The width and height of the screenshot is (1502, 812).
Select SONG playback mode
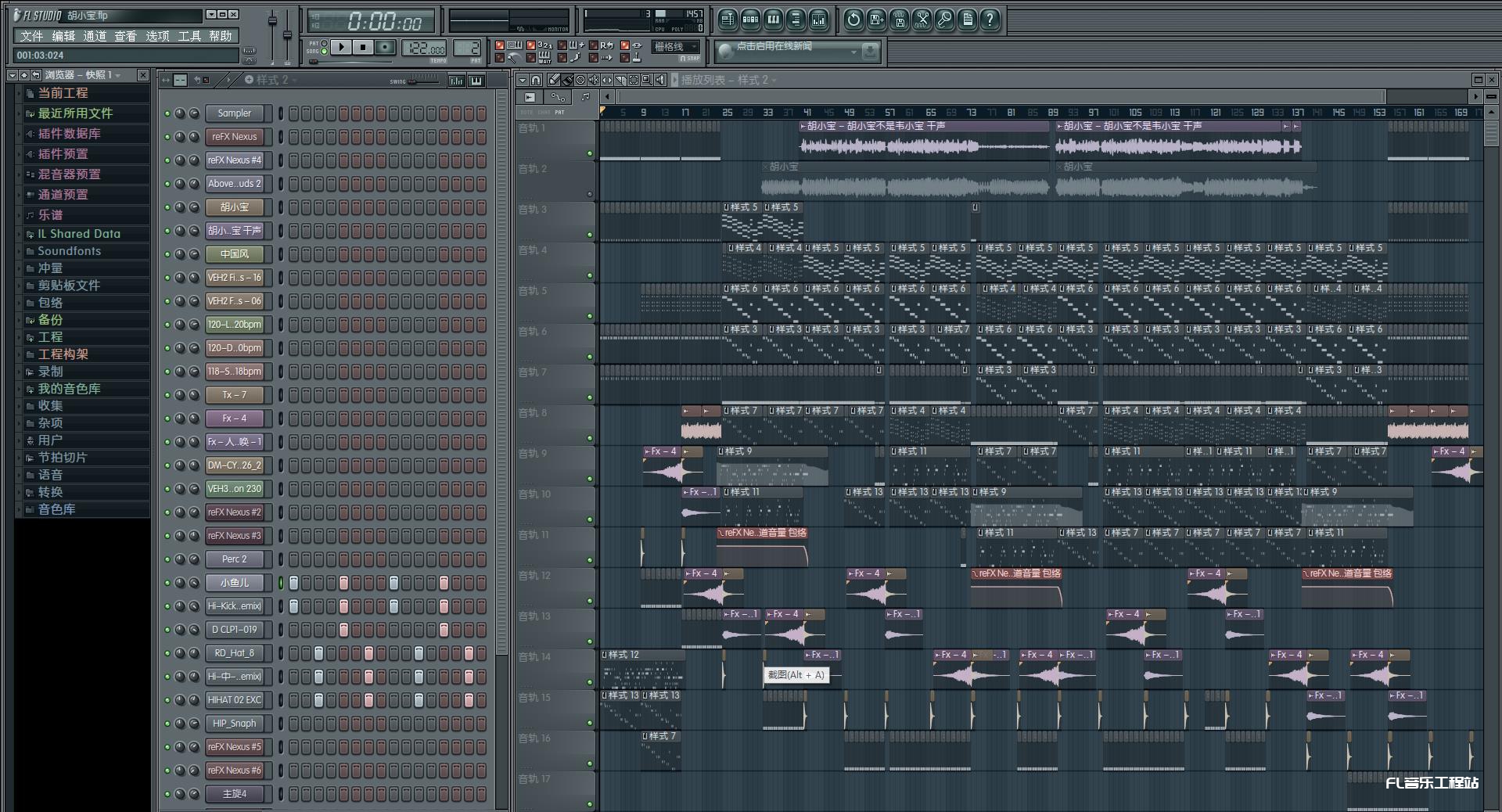(324, 52)
